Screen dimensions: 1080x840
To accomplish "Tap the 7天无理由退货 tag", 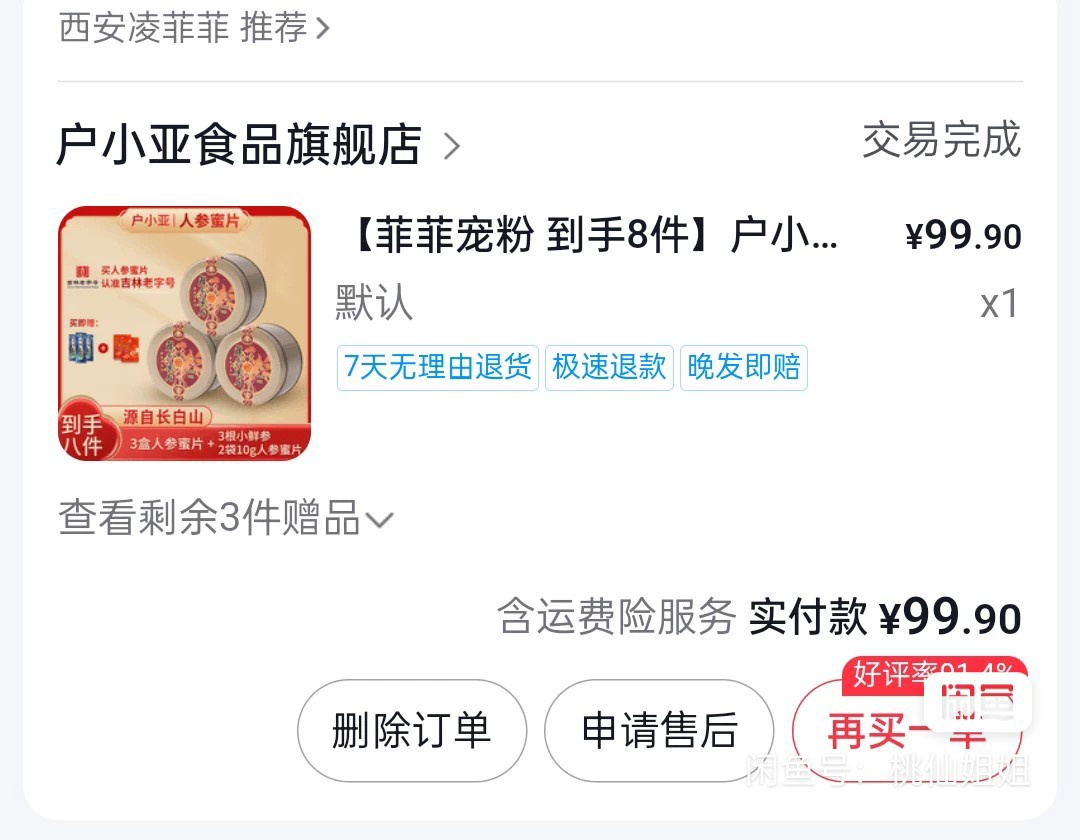I will [x=437, y=368].
